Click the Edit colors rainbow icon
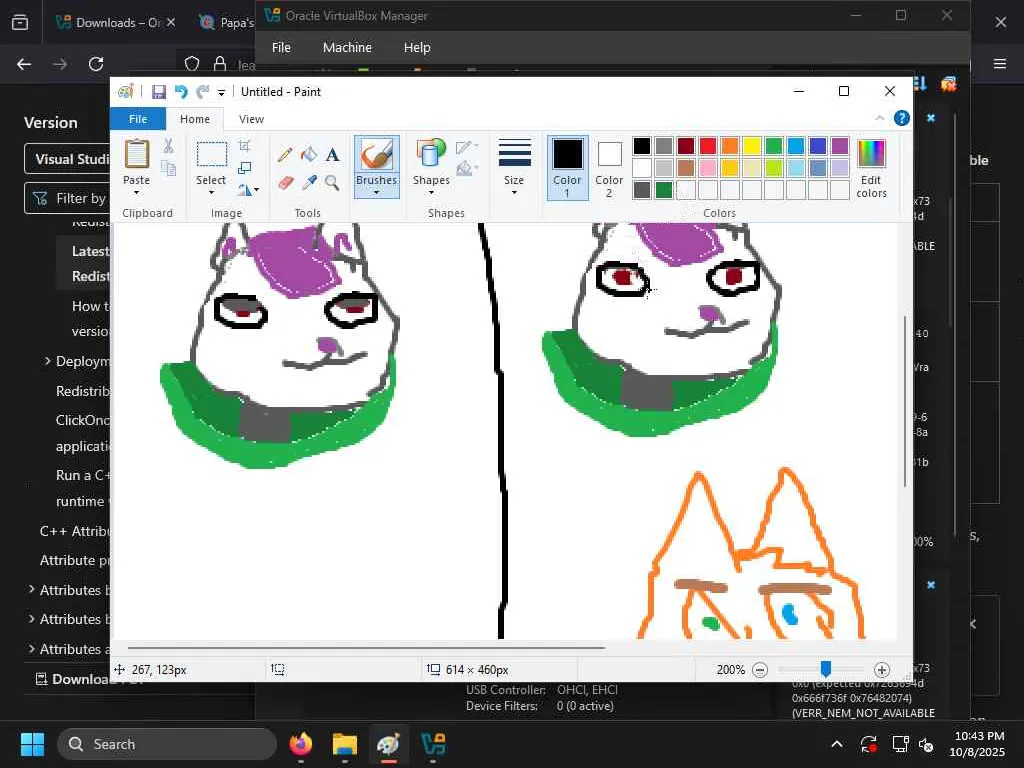The height and width of the screenshot is (768, 1024). 871,153
